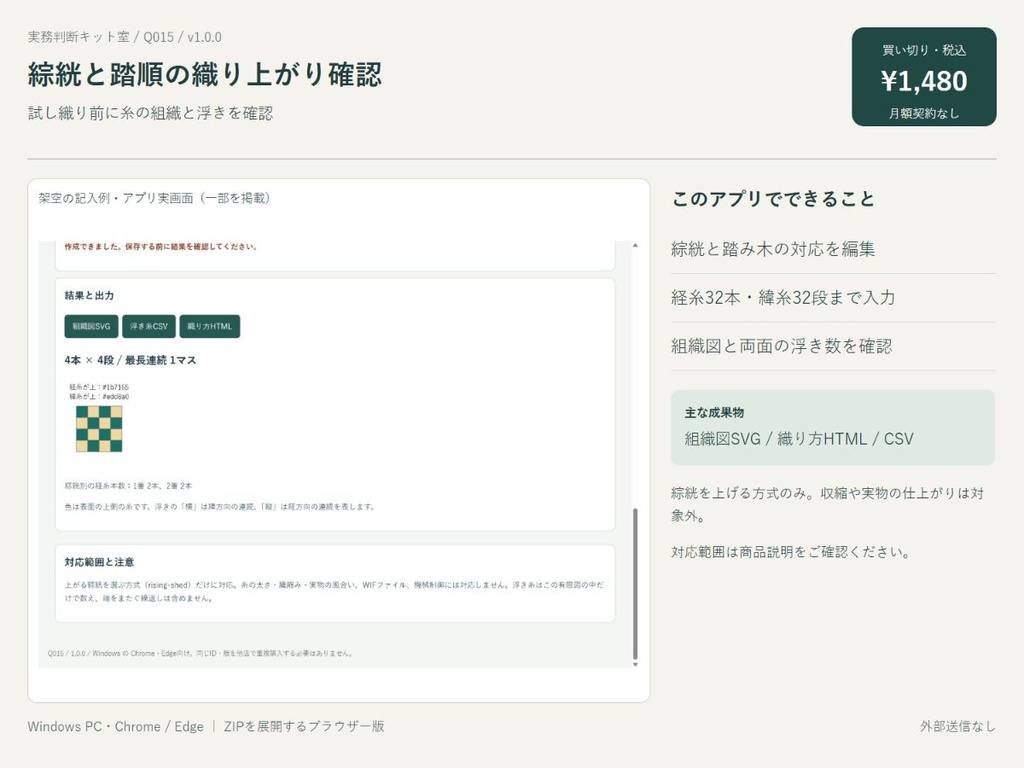Viewport: 1024px width, 768px height.
Task: Click the 月額契約なし text in price badge
Action: [924, 114]
